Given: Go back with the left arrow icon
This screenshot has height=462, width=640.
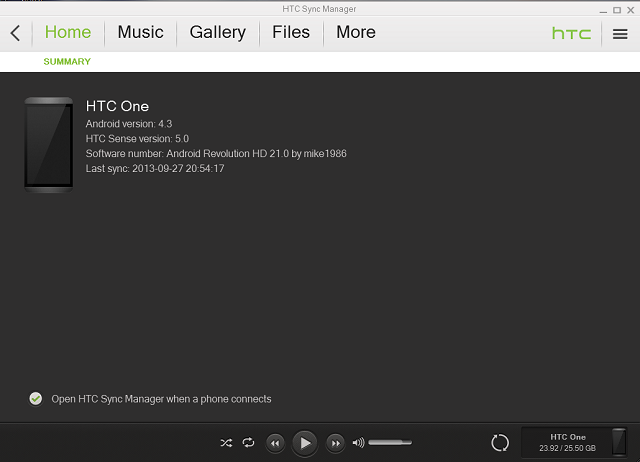Looking at the screenshot, I should 16,33.
